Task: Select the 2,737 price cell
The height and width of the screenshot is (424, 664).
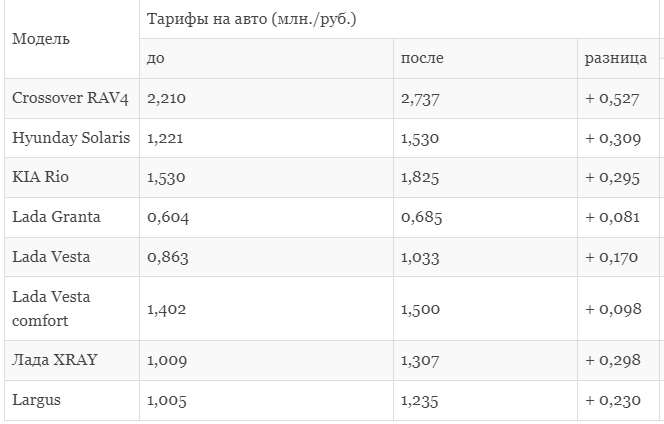Action: pos(420,98)
